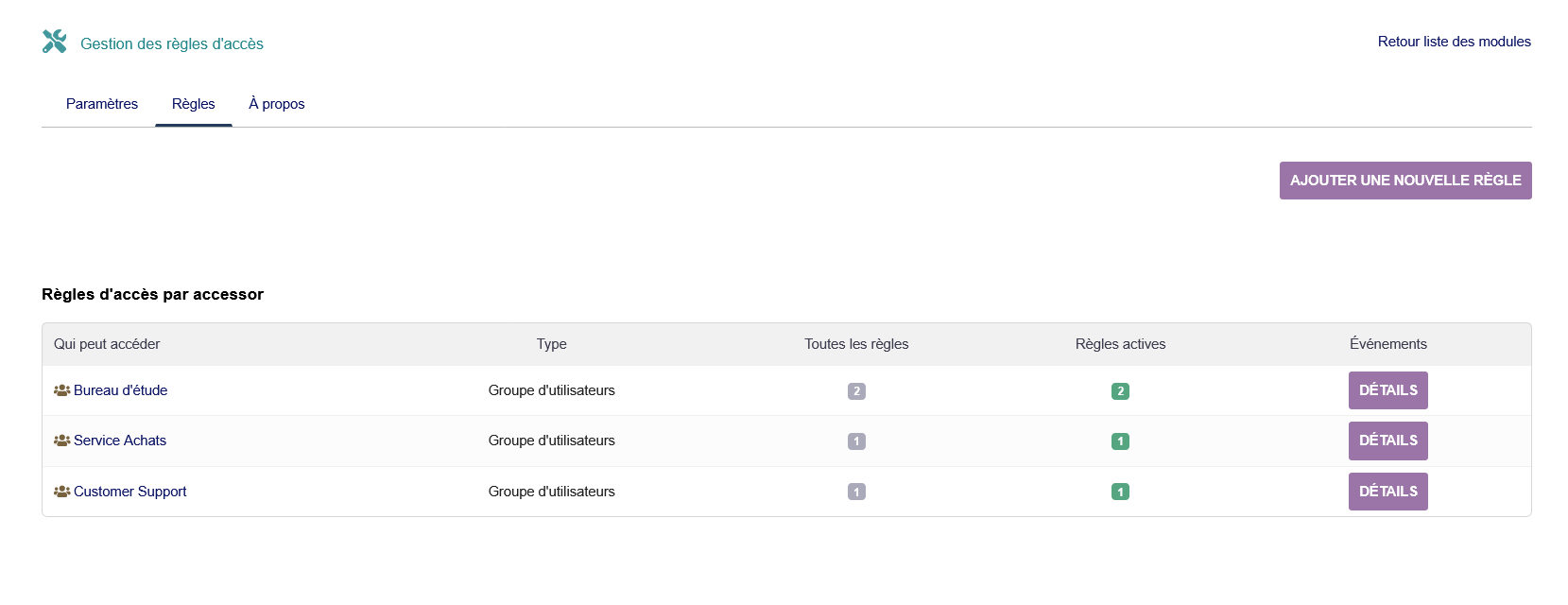Click the wrench and screwdriver module icon
1568x605 pixels.
point(54,42)
